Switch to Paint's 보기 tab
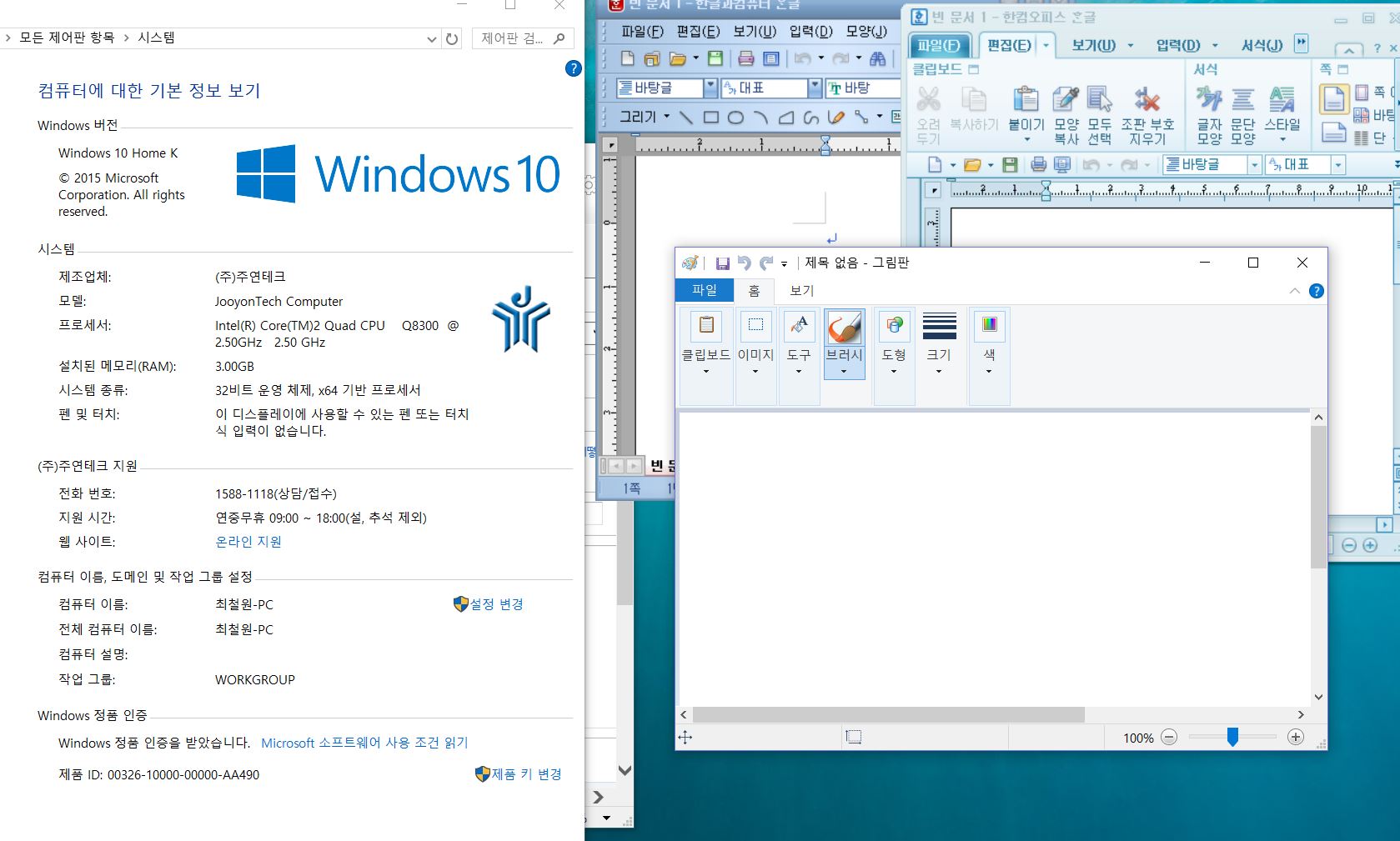 point(801,290)
